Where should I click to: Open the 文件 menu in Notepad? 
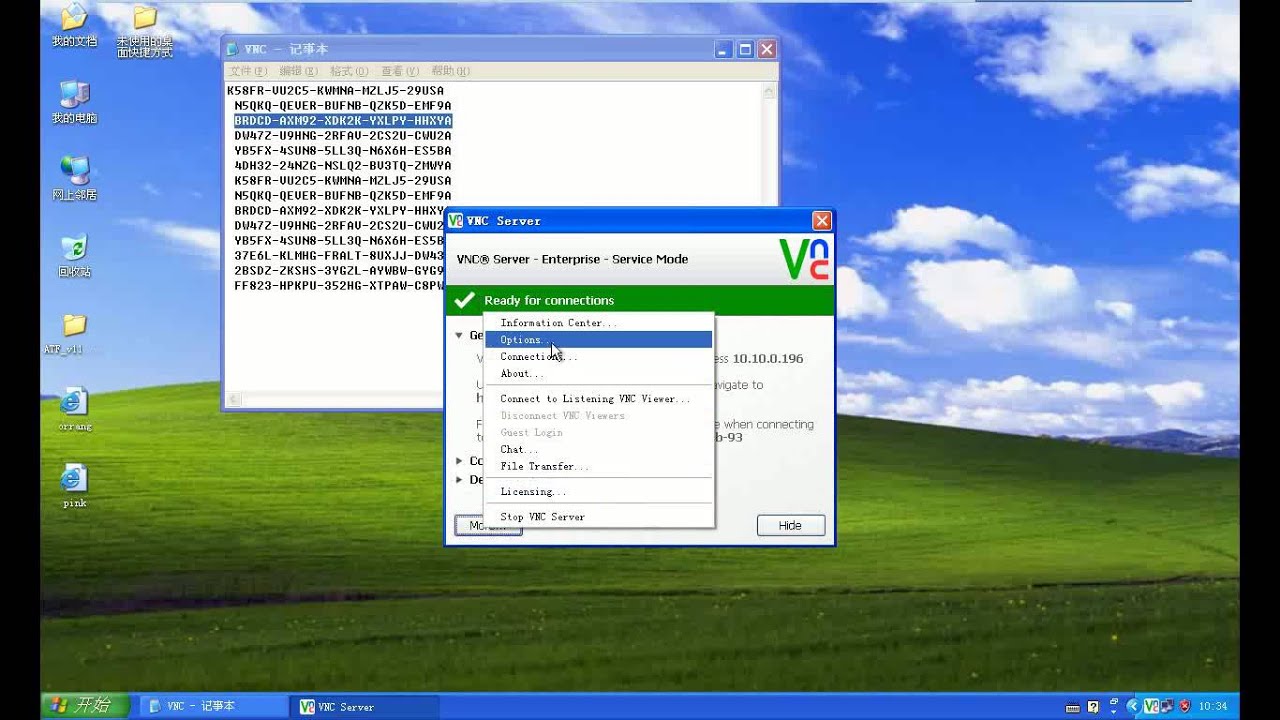(x=248, y=71)
